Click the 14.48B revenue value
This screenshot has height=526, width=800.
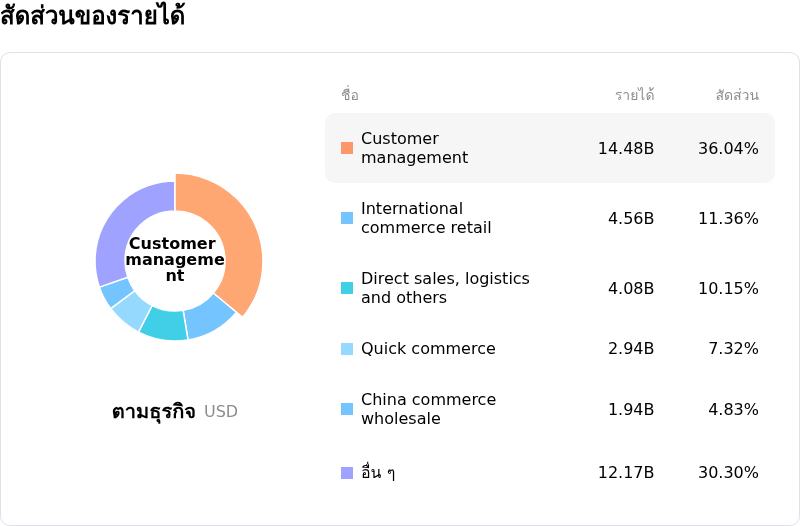click(x=626, y=148)
